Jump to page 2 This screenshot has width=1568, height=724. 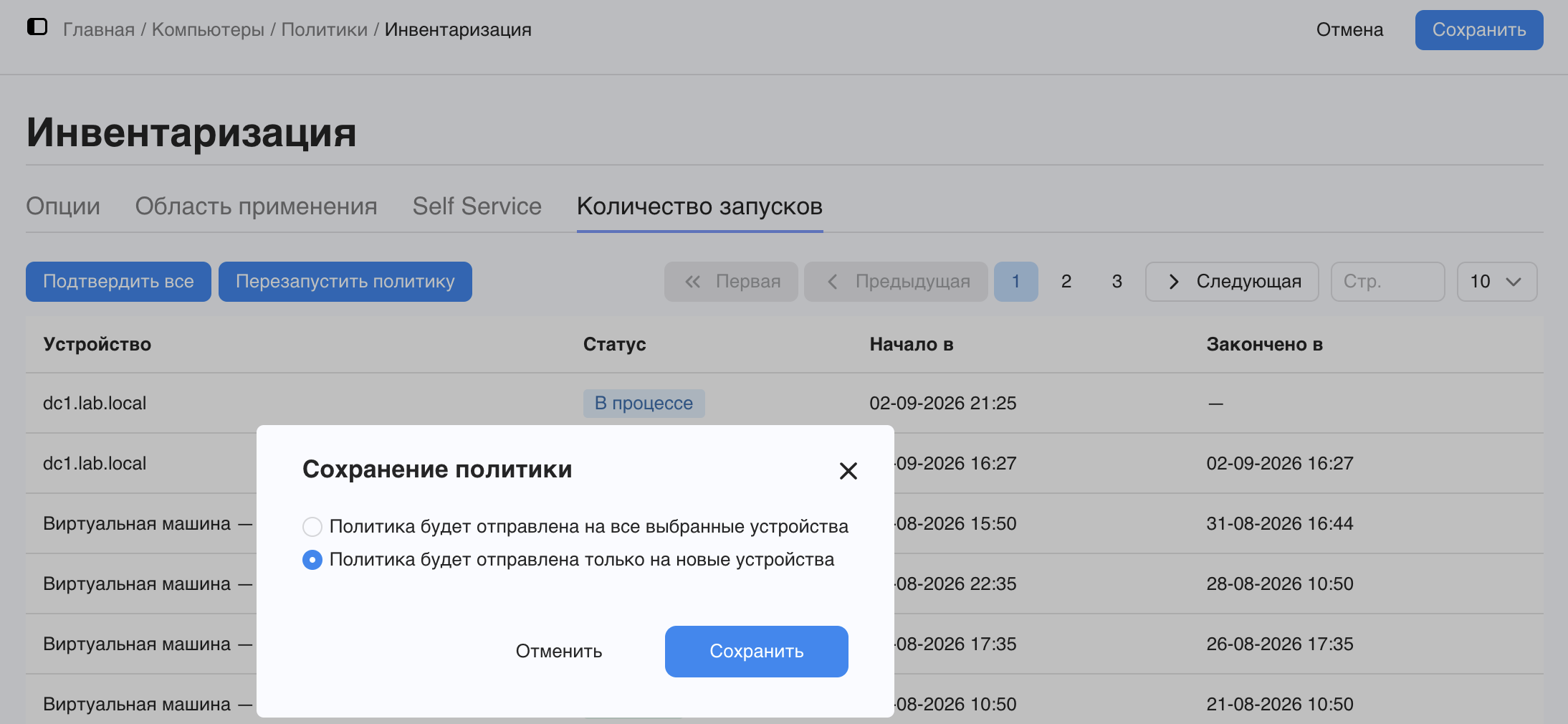[1066, 282]
